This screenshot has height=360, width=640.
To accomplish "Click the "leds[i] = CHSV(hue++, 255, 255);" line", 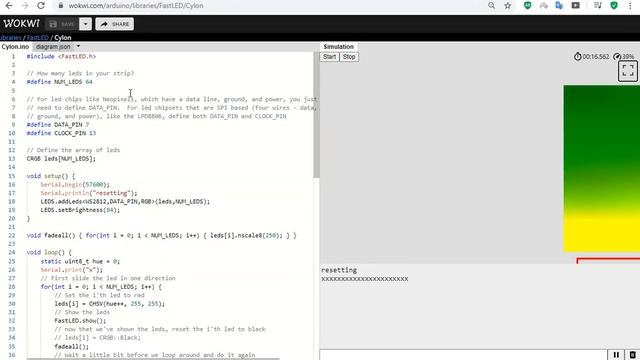I will 109,304.
